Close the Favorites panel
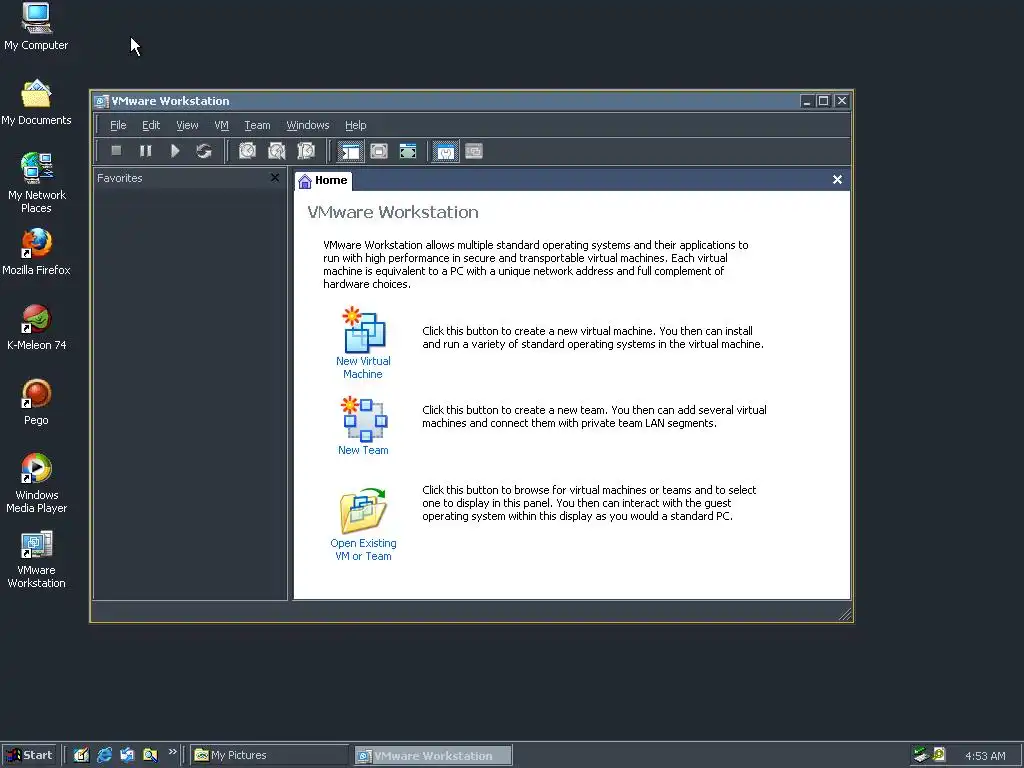Screen dimensions: 1024x768 tap(275, 178)
